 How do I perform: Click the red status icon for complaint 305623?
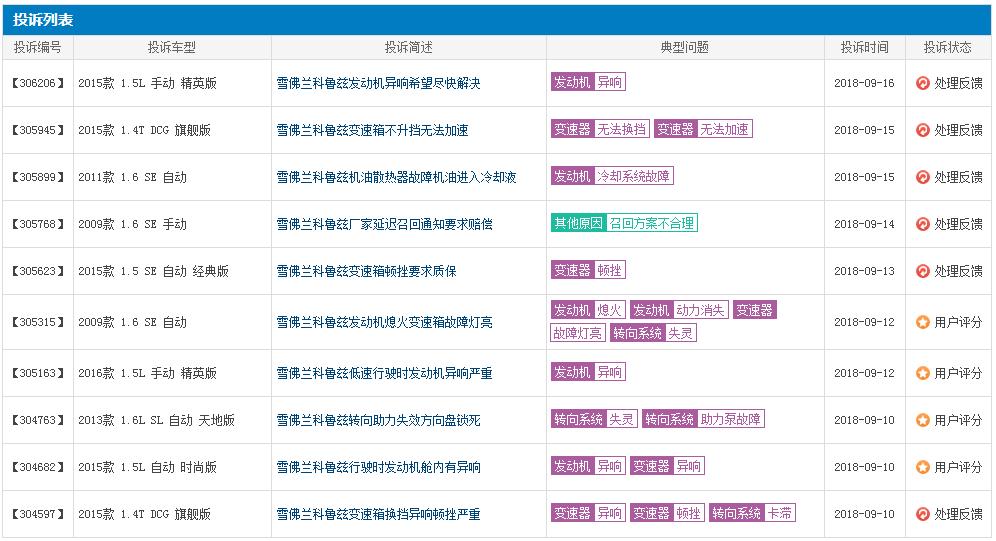point(922,271)
